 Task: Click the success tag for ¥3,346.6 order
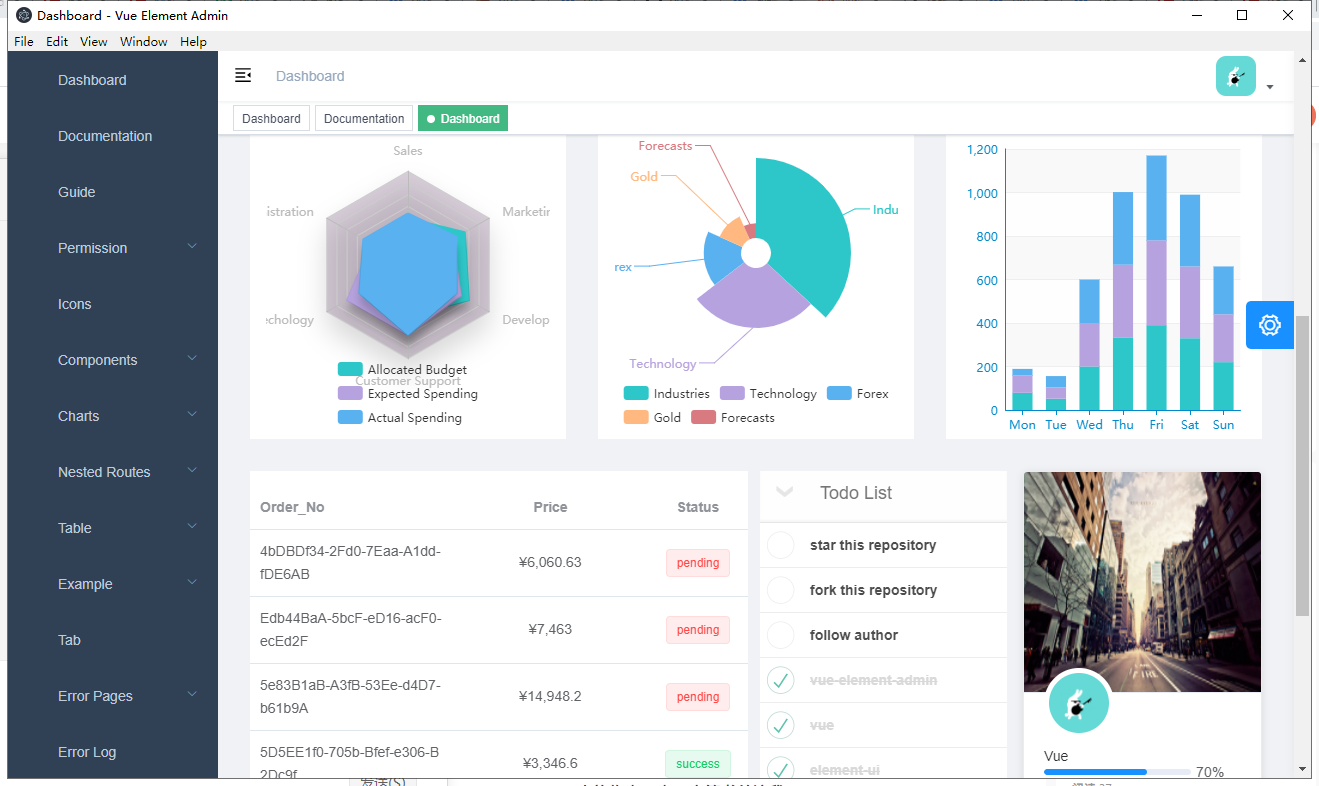(x=698, y=764)
